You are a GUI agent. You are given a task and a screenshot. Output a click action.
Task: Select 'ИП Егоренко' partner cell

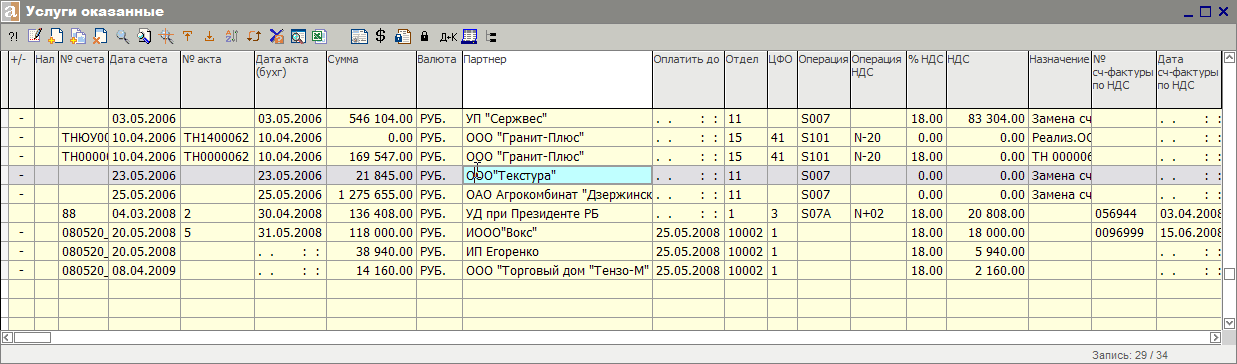(x=557, y=251)
